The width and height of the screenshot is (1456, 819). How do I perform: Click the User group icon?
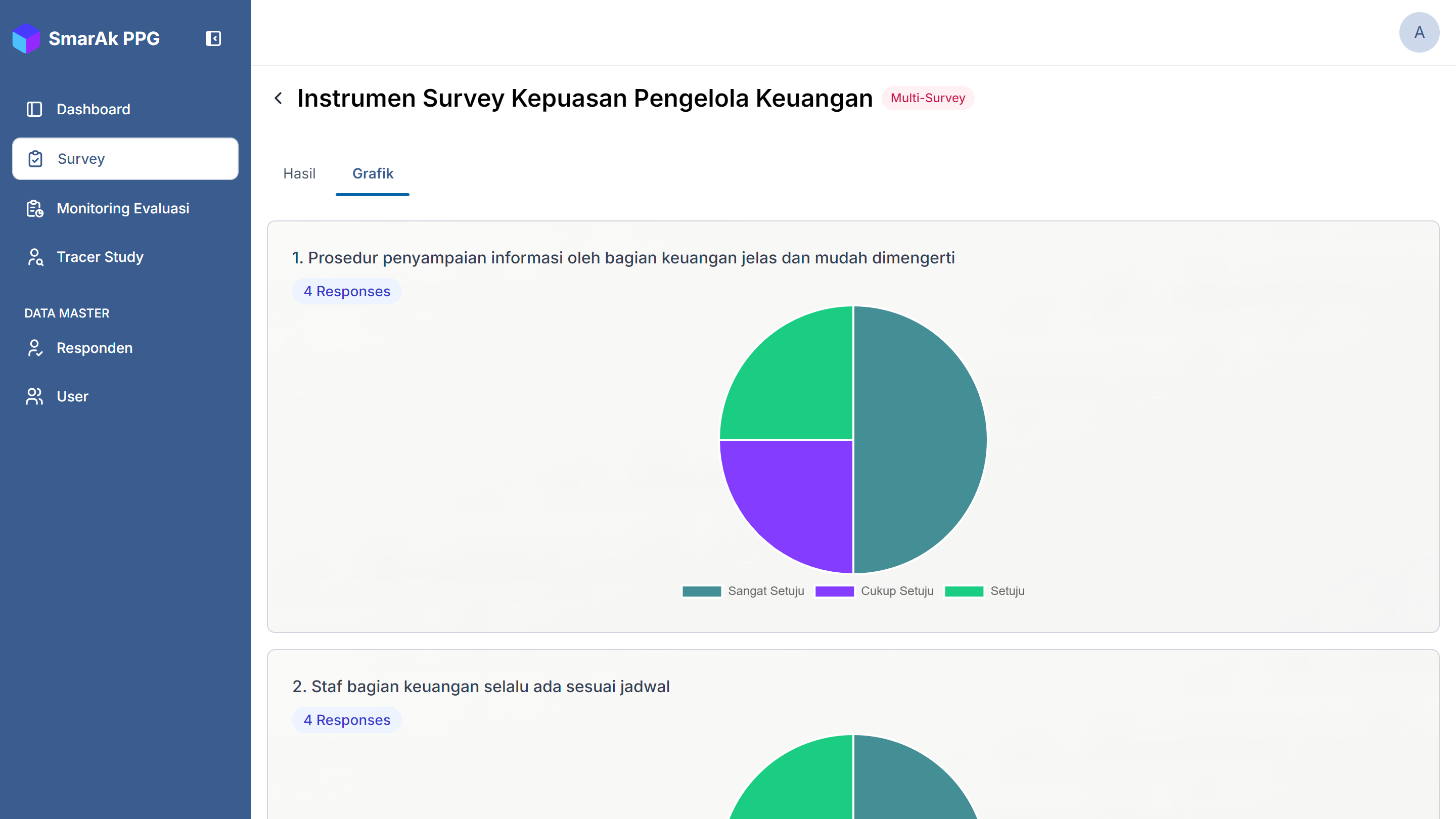pos(34,396)
